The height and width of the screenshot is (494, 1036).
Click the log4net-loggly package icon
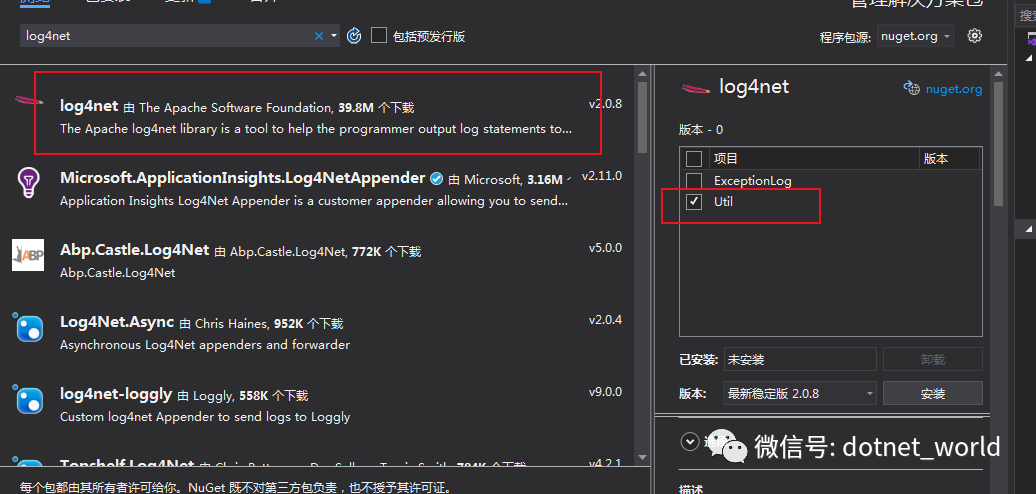point(28,400)
